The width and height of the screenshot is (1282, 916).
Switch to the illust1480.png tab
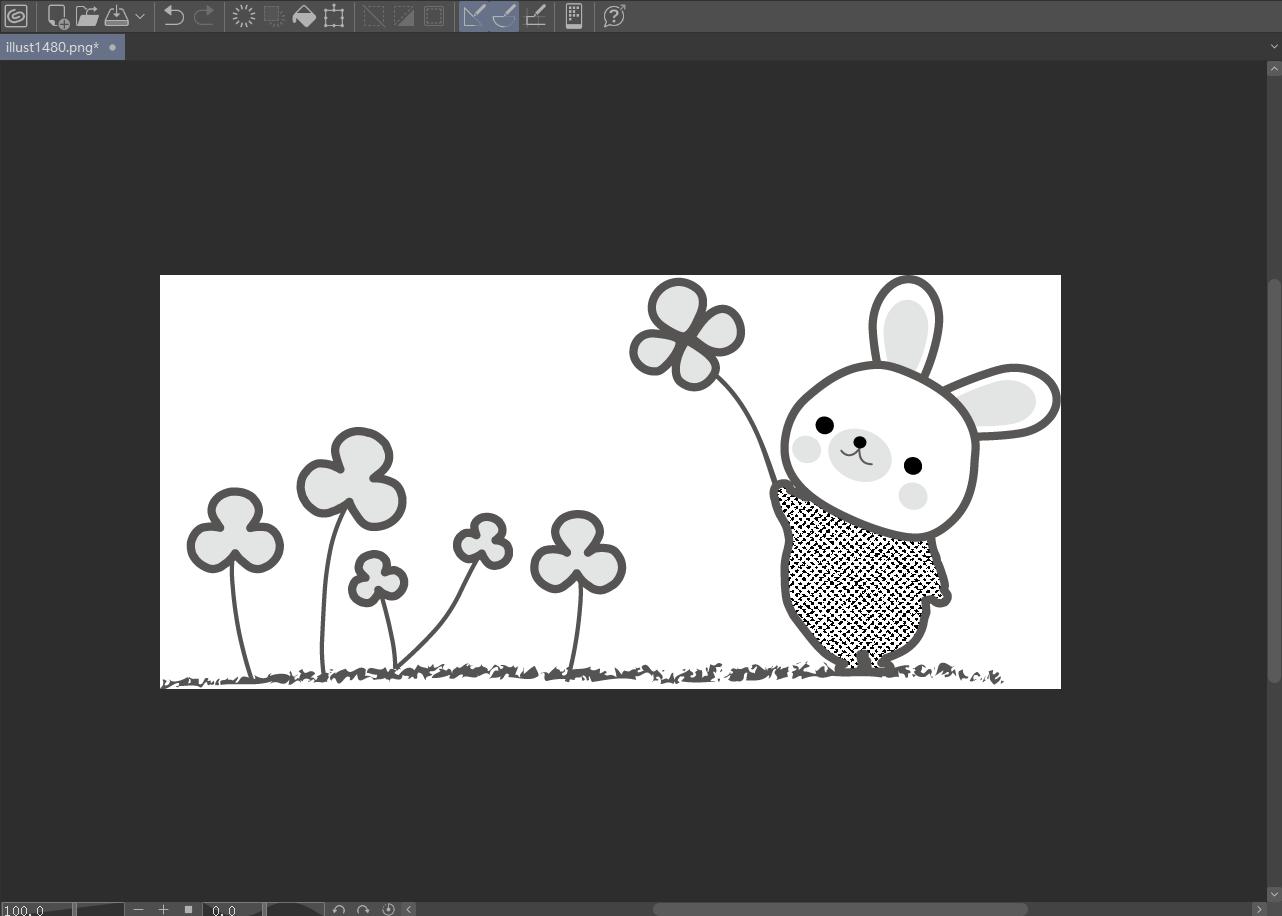point(52,47)
